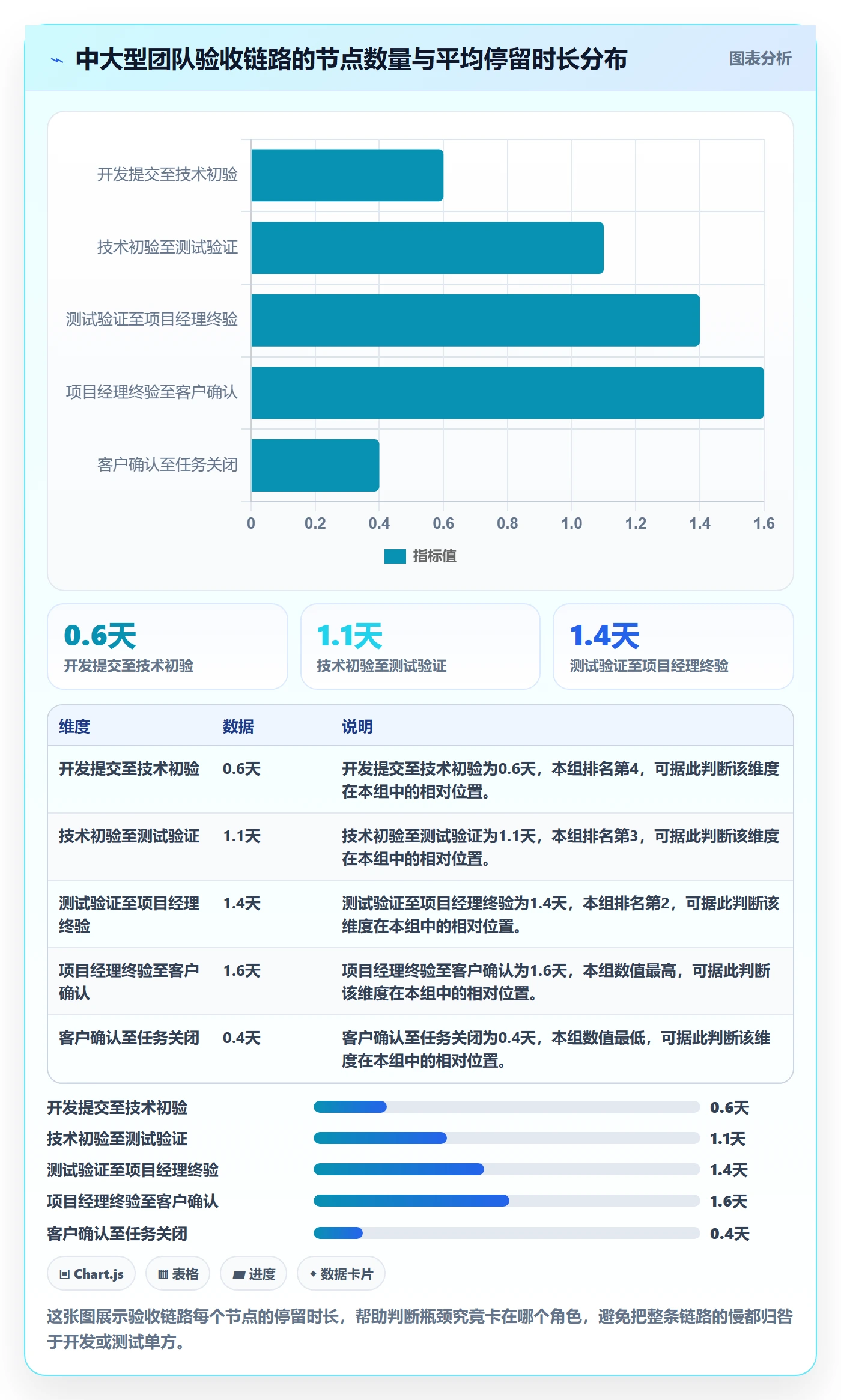Click the Chart.js tag chip
Viewport: 841px width, 1400px height.
pos(91,1274)
